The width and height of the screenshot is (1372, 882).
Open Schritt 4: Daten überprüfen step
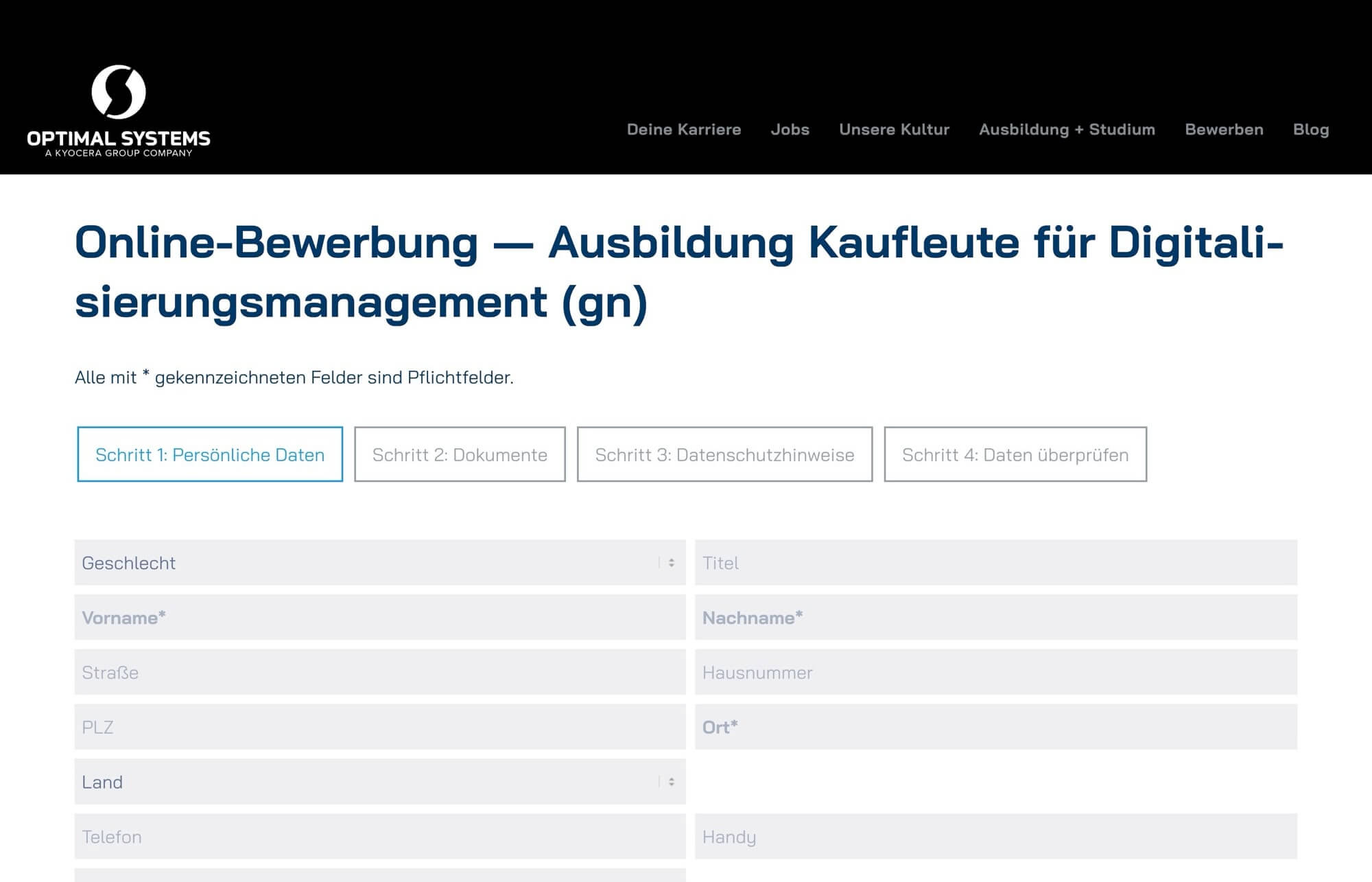1015,454
